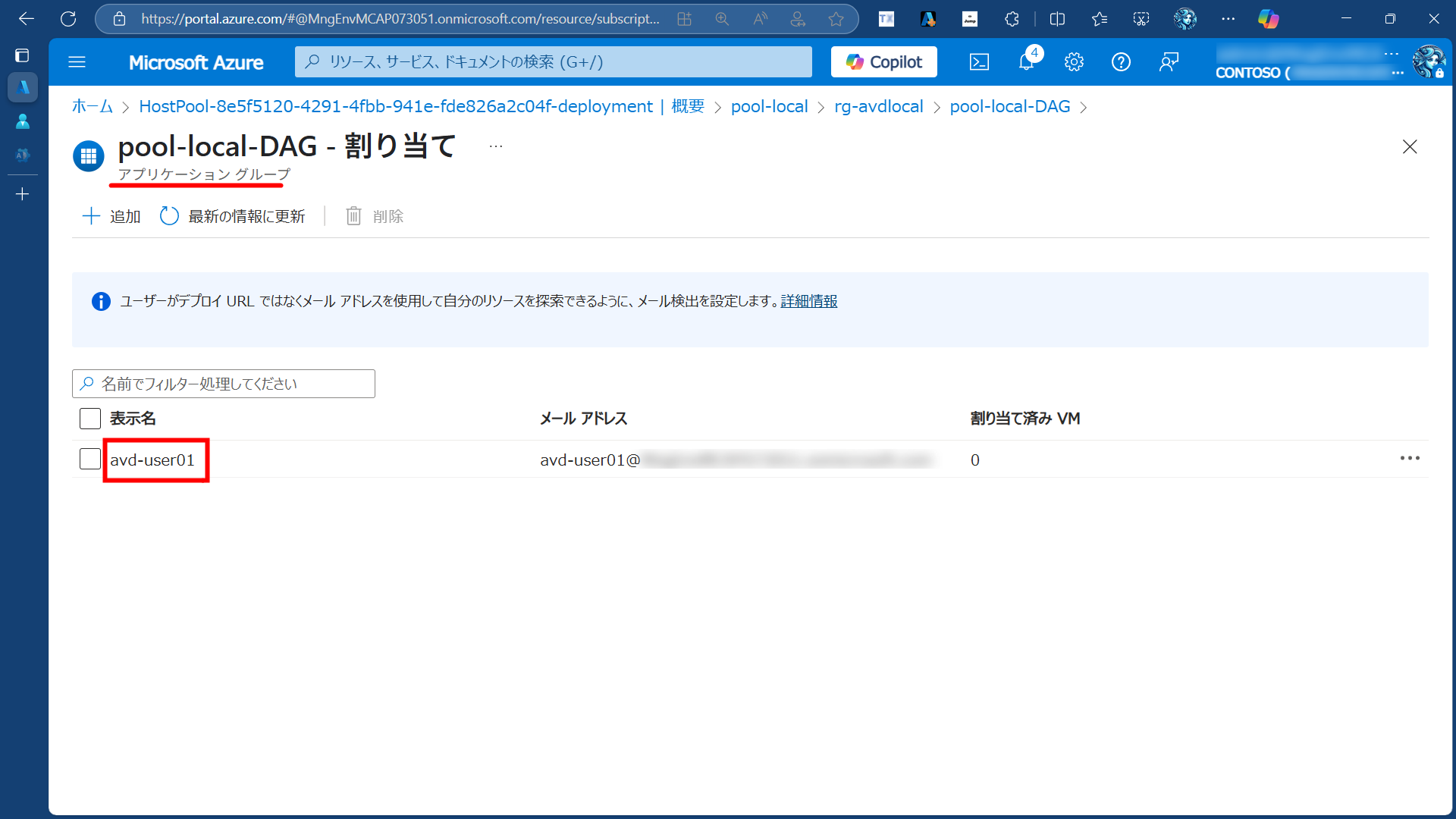Open the Edge browser settings ellipsis menu

(1228, 18)
